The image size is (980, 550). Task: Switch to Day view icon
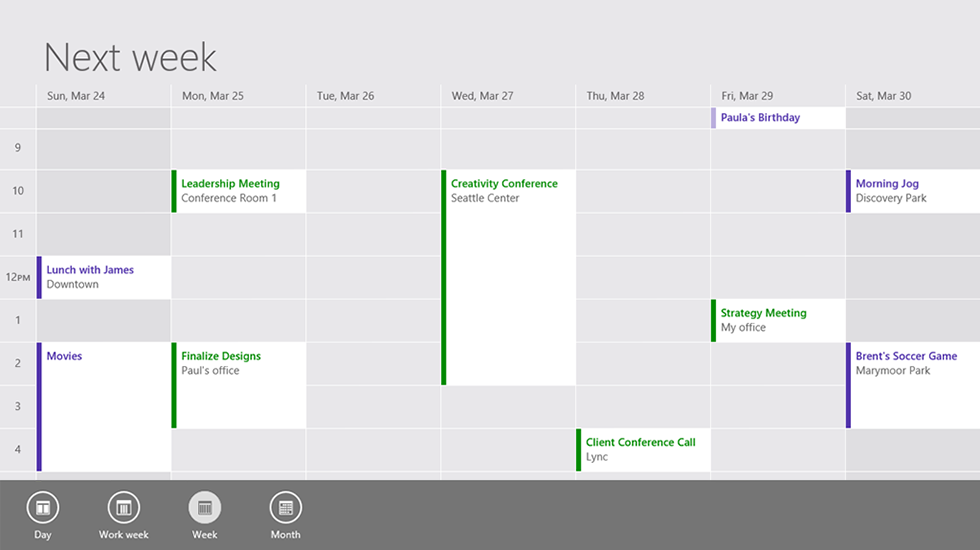pos(43,508)
